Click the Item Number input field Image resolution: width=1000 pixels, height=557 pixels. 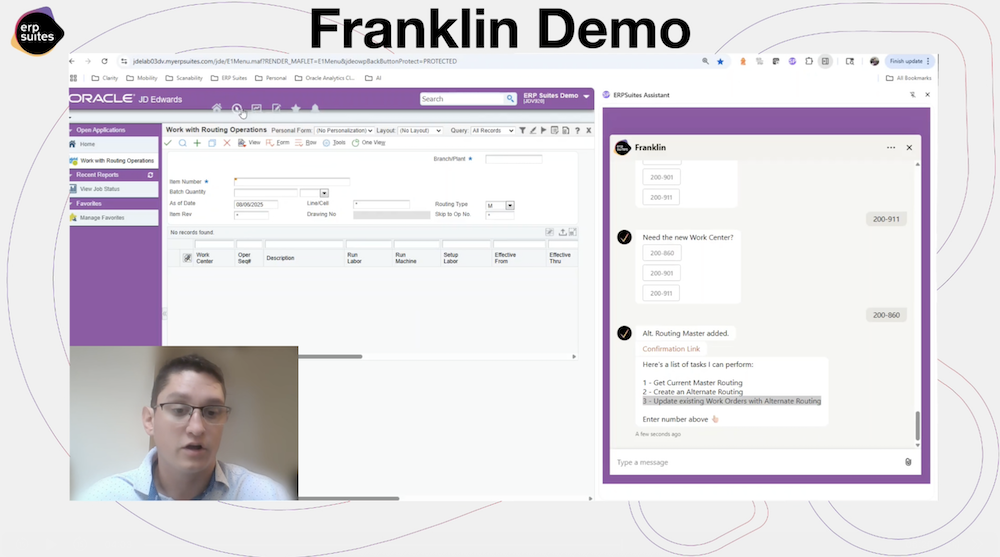292,182
